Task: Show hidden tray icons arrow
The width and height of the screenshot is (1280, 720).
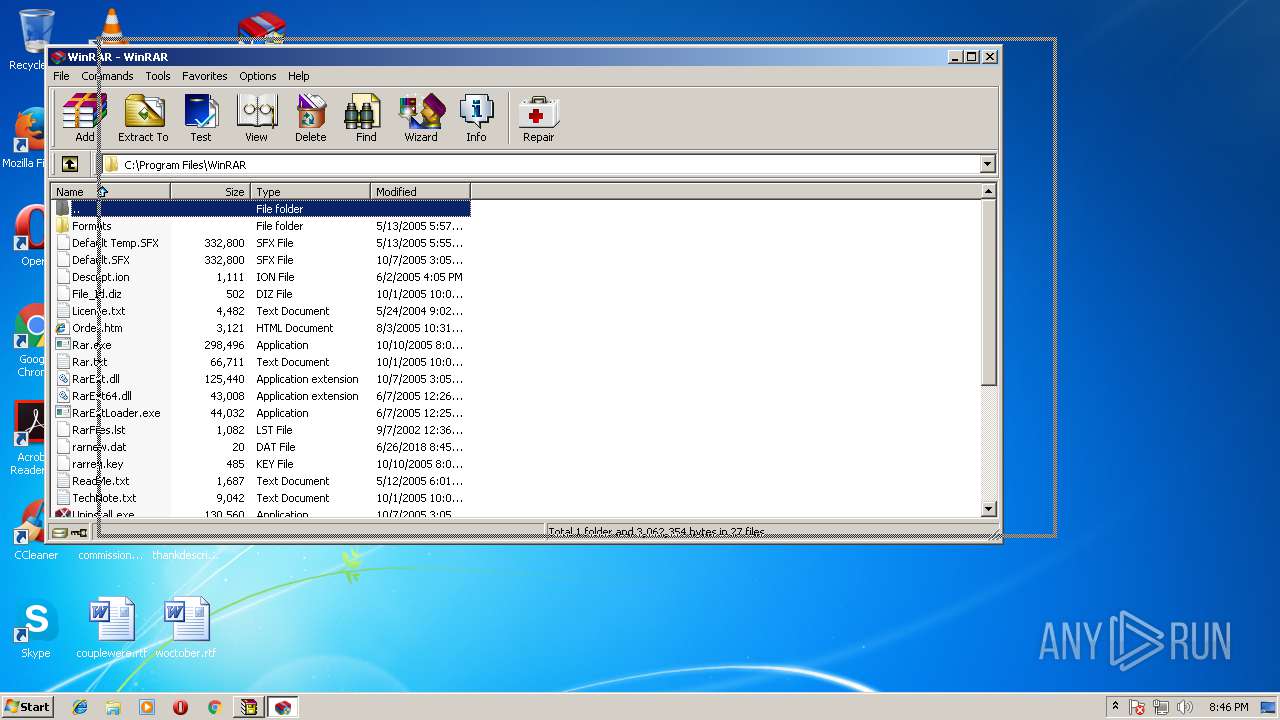Action: [x=1116, y=707]
